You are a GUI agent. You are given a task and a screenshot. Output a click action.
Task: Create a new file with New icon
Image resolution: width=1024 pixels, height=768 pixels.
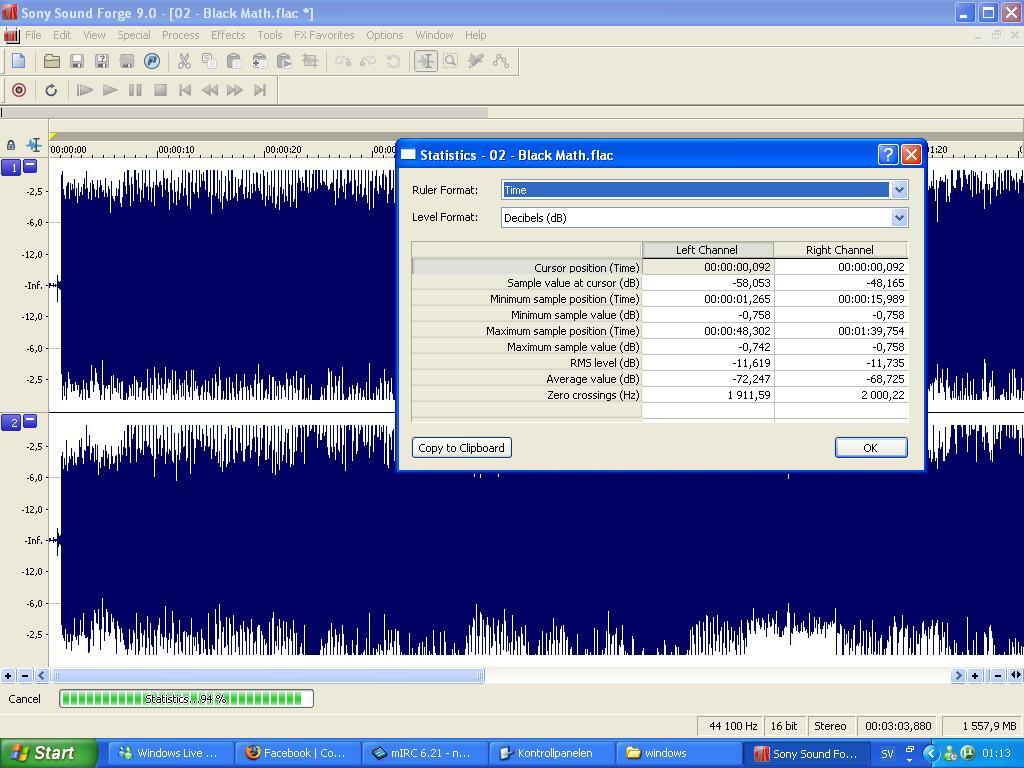[x=18, y=61]
